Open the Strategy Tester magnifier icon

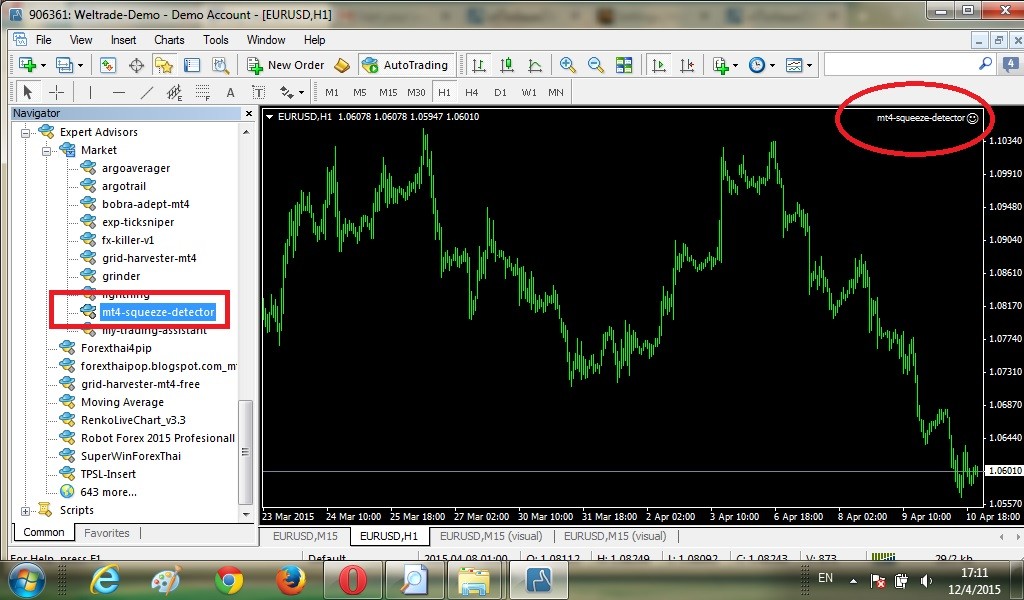220,65
